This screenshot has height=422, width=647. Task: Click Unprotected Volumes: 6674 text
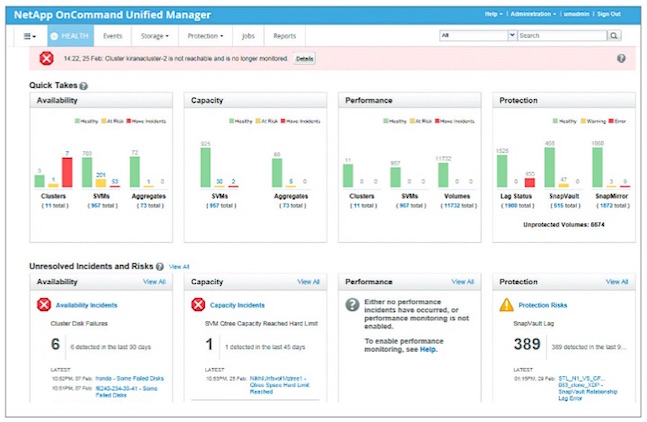point(564,225)
